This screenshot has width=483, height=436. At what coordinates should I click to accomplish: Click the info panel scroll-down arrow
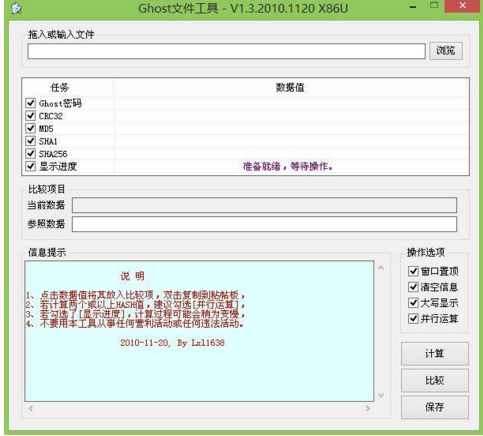point(381,395)
